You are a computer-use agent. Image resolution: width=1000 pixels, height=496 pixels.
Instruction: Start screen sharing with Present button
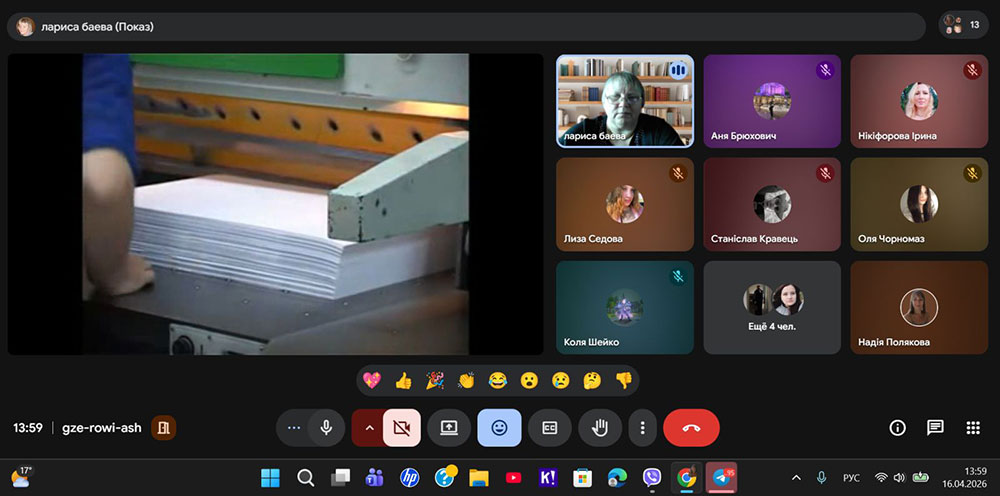449,428
